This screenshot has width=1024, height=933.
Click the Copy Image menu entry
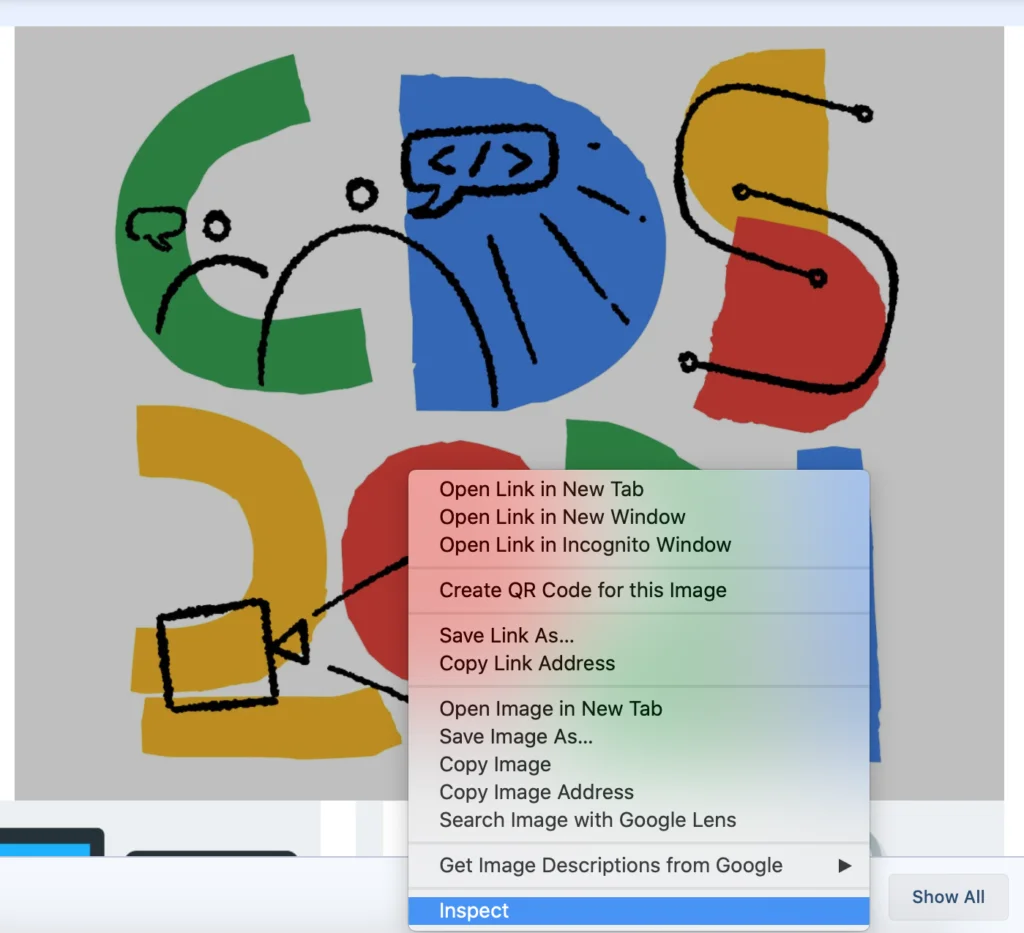point(639,765)
